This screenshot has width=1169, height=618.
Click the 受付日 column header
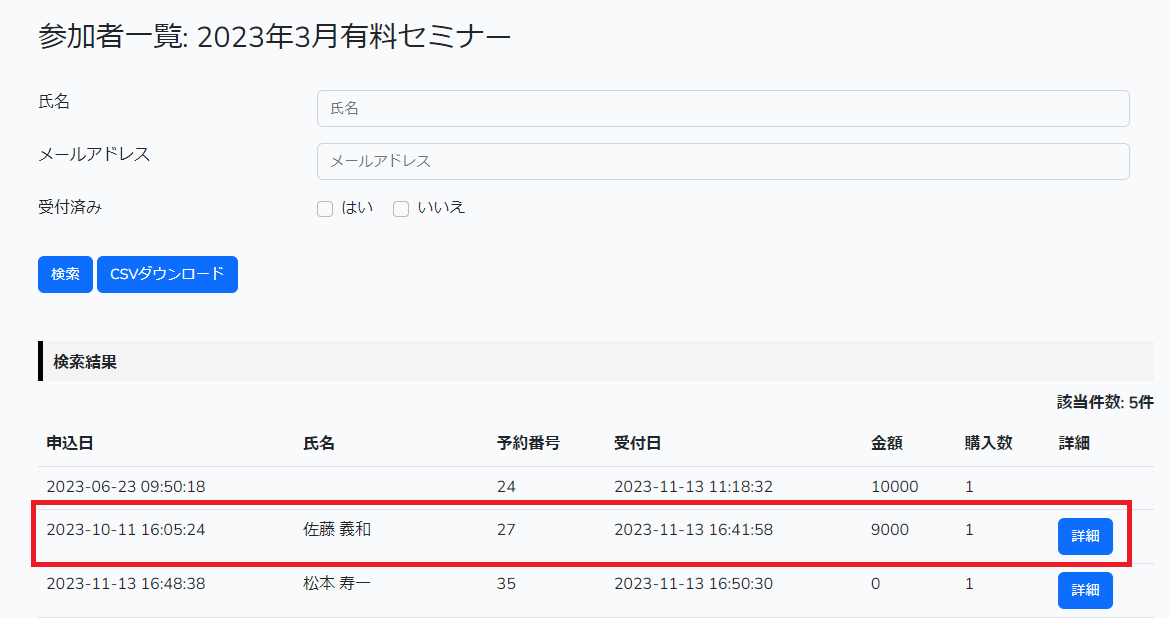click(637, 443)
